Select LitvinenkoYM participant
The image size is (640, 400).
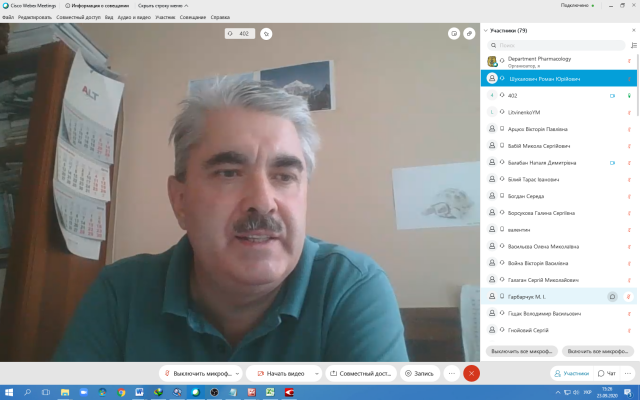(x=558, y=112)
